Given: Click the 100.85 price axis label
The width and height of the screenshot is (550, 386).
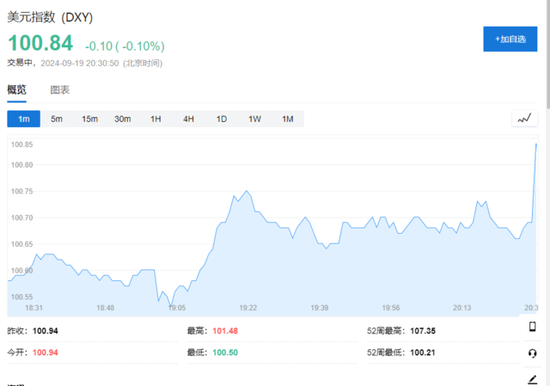Looking at the screenshot, I should [x=22, y=144].
